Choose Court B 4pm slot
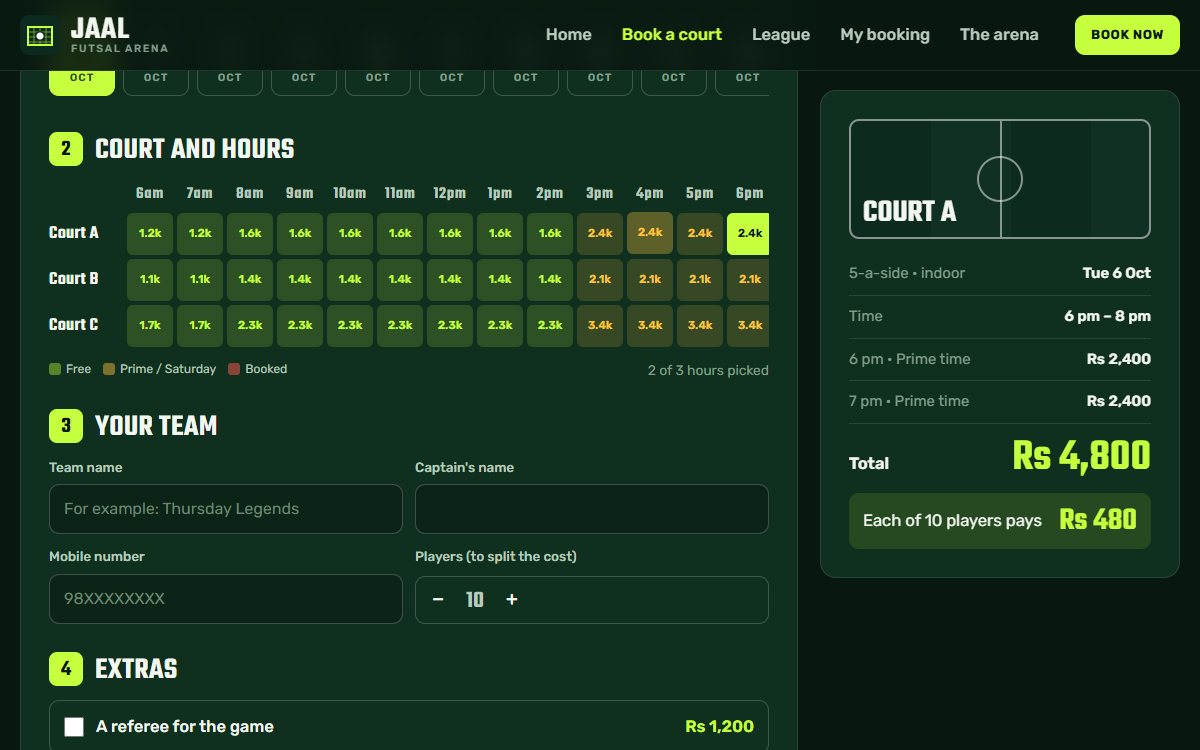This screenshot has height=750, width=1200. click(x=650, y=279)
